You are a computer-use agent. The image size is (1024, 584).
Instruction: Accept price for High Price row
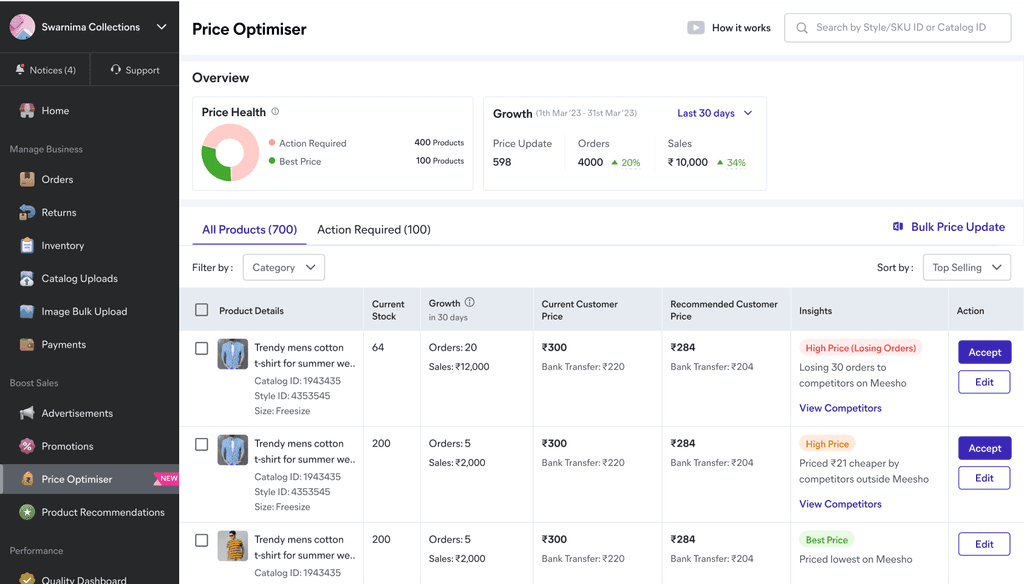coord(985,448)
